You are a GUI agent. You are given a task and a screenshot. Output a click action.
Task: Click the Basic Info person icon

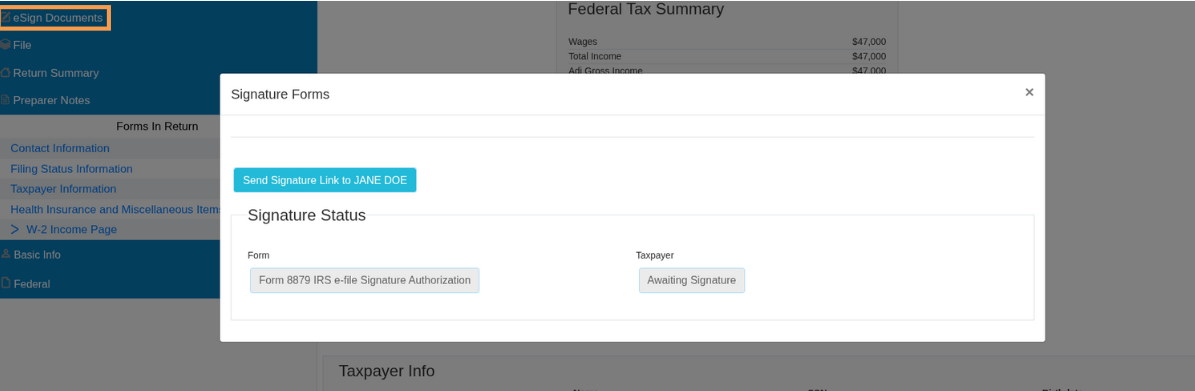click(6, 255)
